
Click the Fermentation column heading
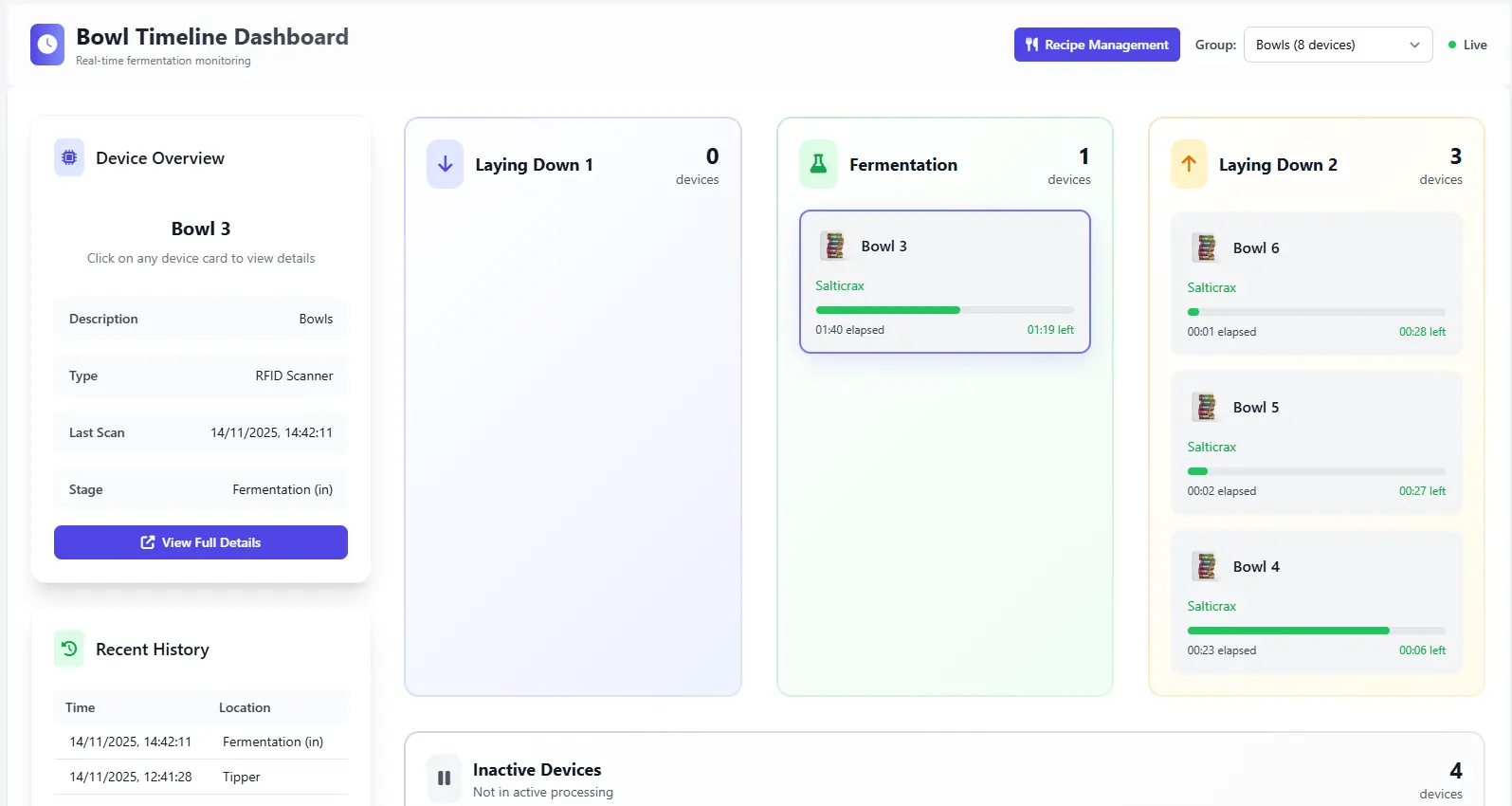tap(903, 164)
